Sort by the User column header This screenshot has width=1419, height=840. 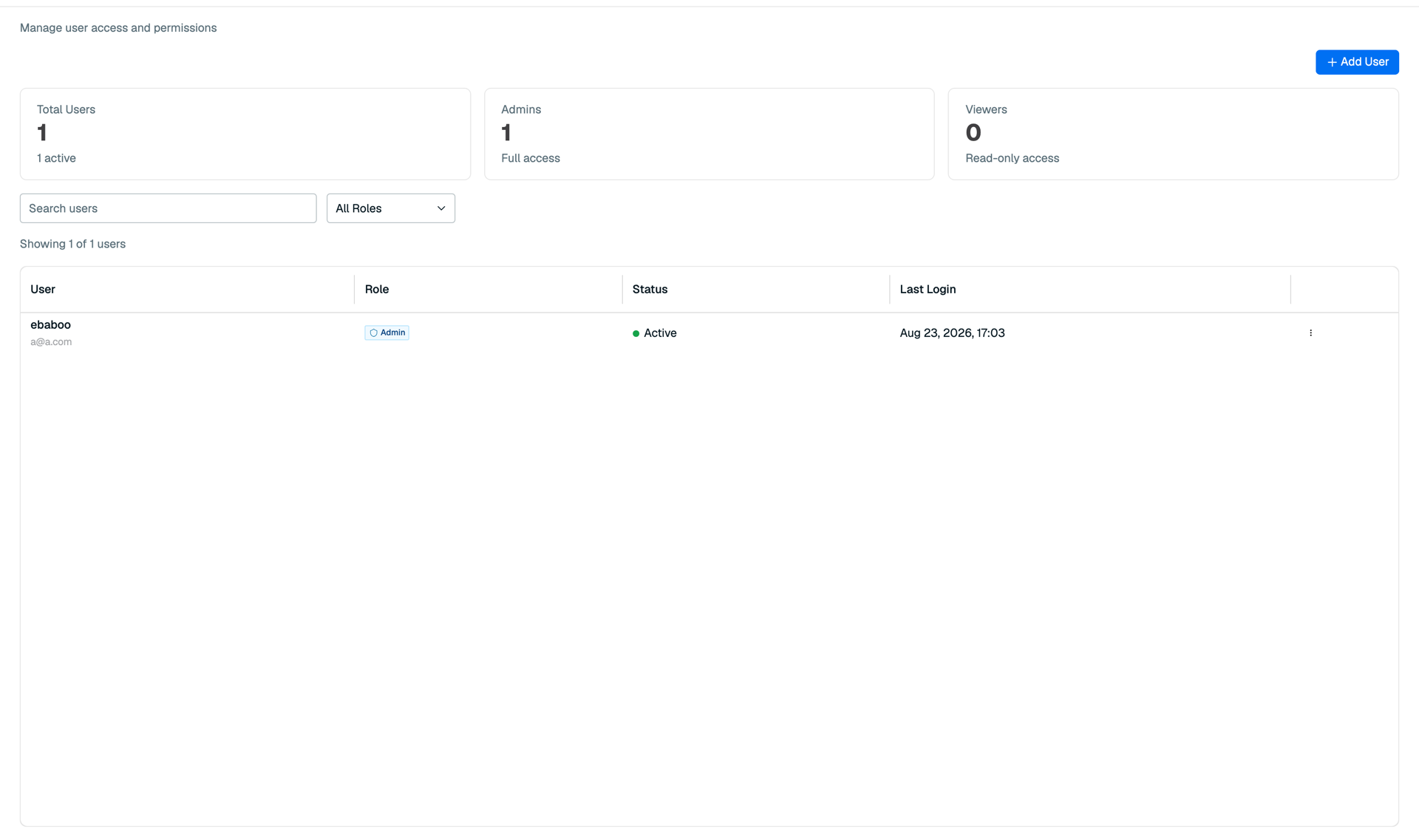pyautogui.click(x=43, y=290)
